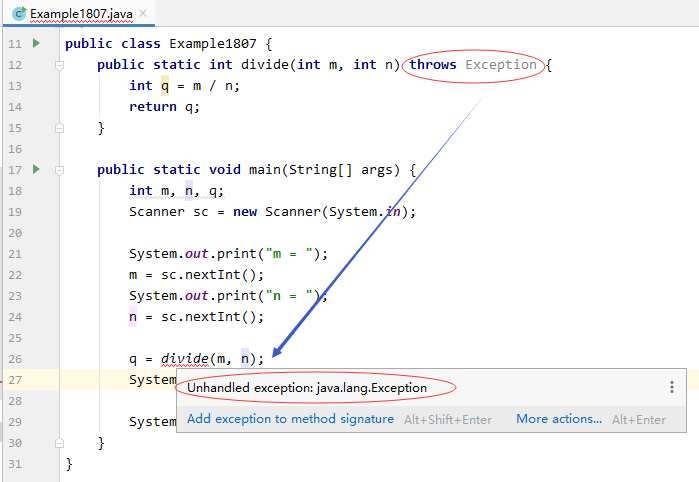Run class Example1807 via gutter arrow on line 11
This screenshot has width=699, height=482.
click(x=36, y=43)
